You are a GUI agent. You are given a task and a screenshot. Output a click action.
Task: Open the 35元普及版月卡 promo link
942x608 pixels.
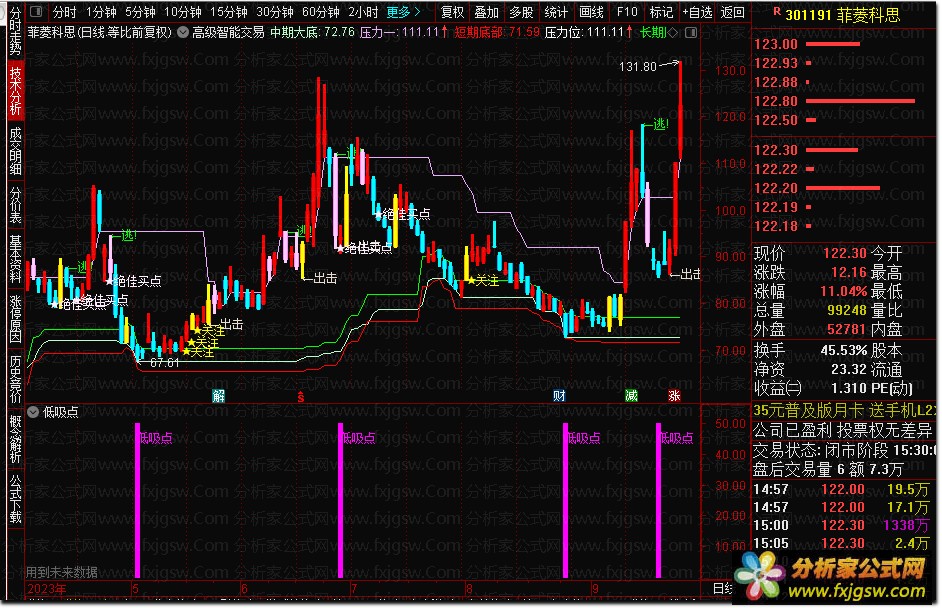click(843, 411)
